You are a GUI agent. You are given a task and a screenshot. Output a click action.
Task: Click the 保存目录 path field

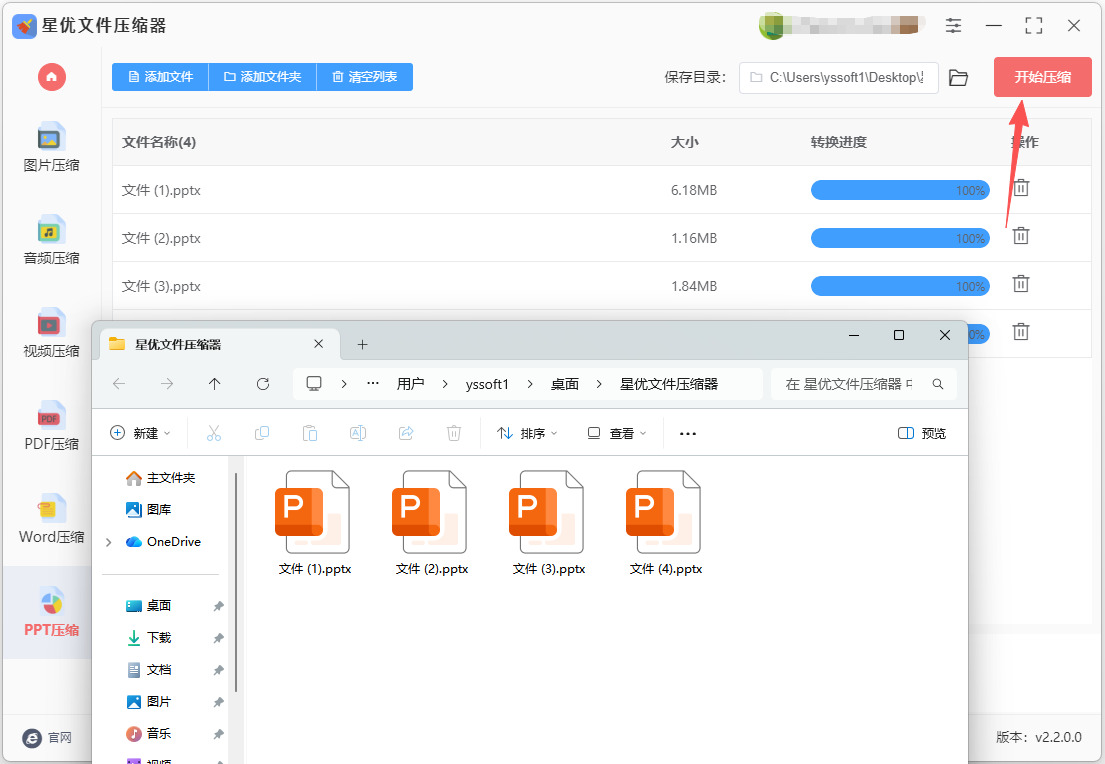pyautogui.click(x=839, y=78)
